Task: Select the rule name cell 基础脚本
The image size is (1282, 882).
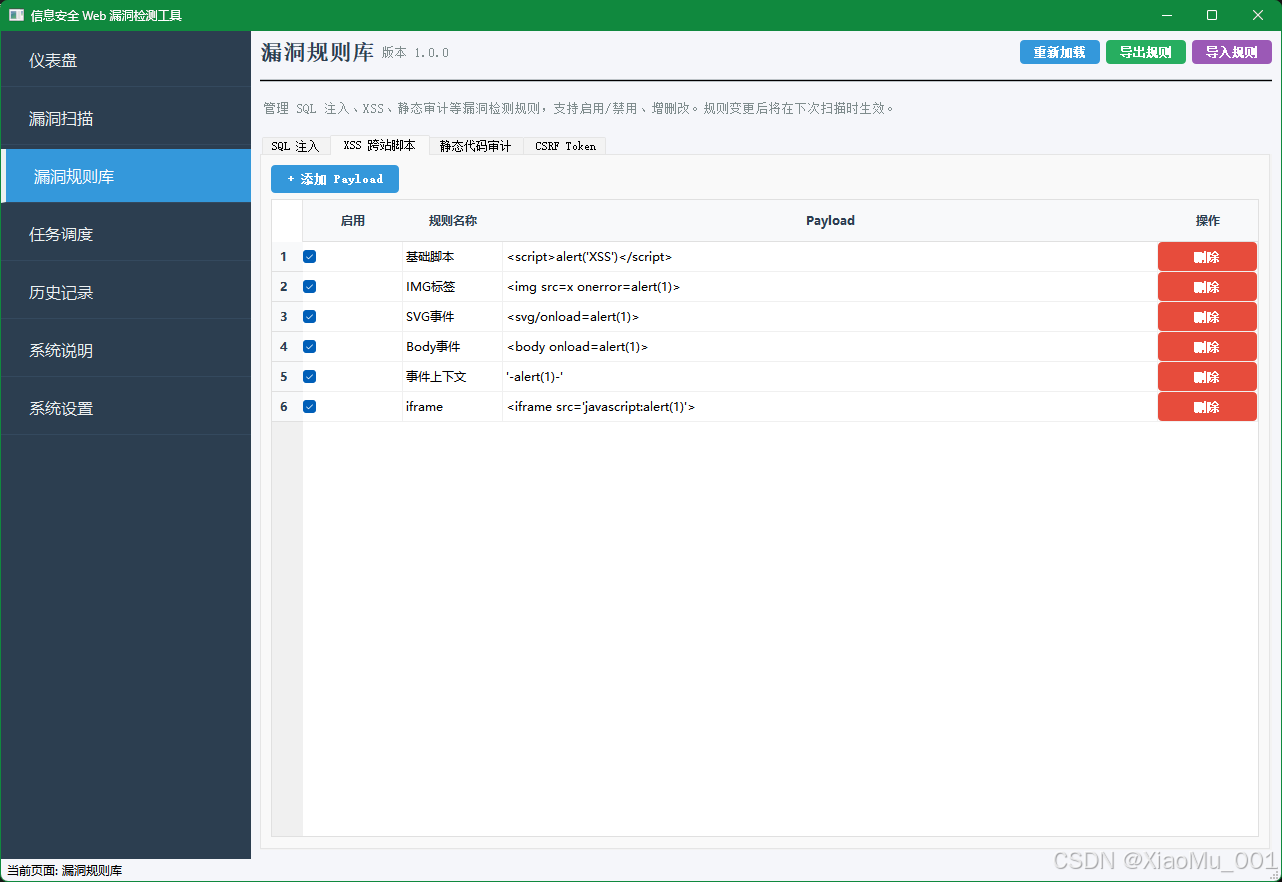Action: [453, 257]
